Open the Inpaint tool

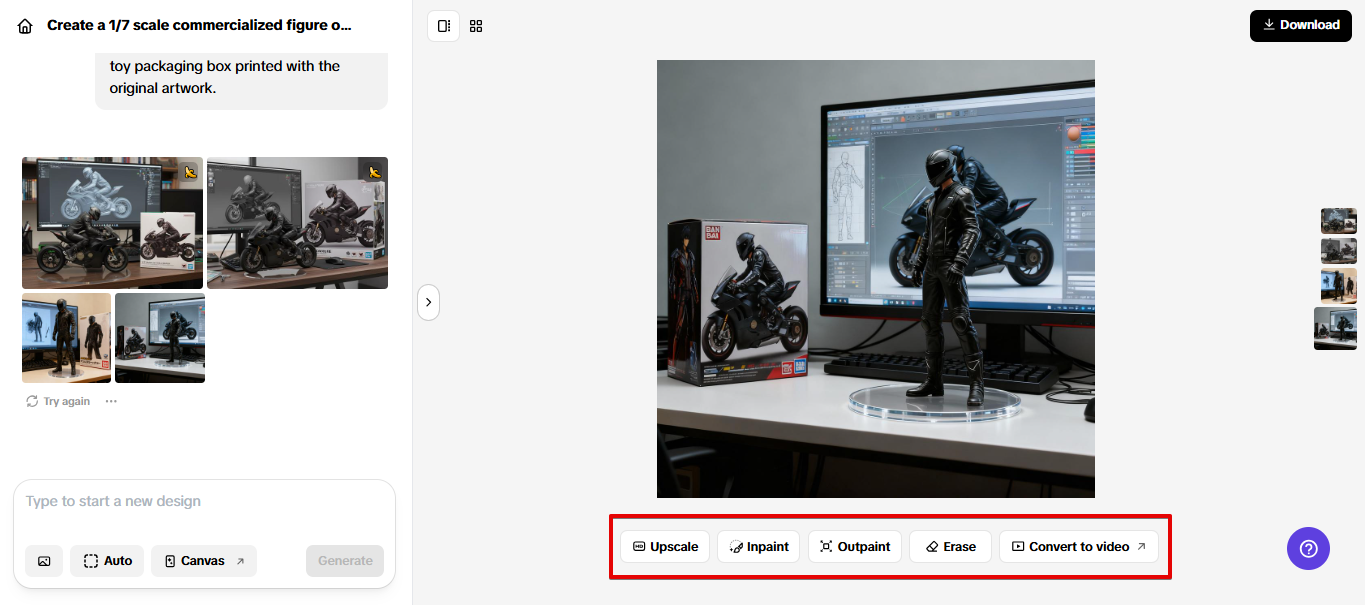[x=758, y=547]
